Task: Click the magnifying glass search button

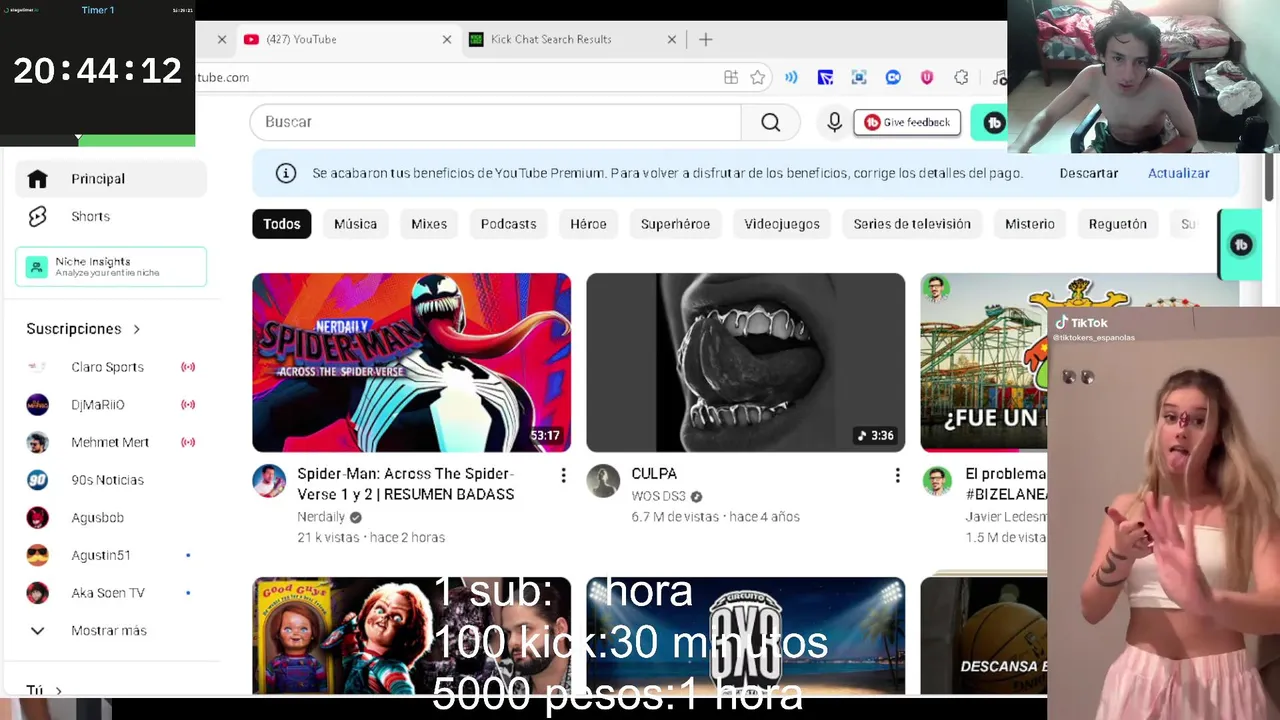Action: point(770,122)
